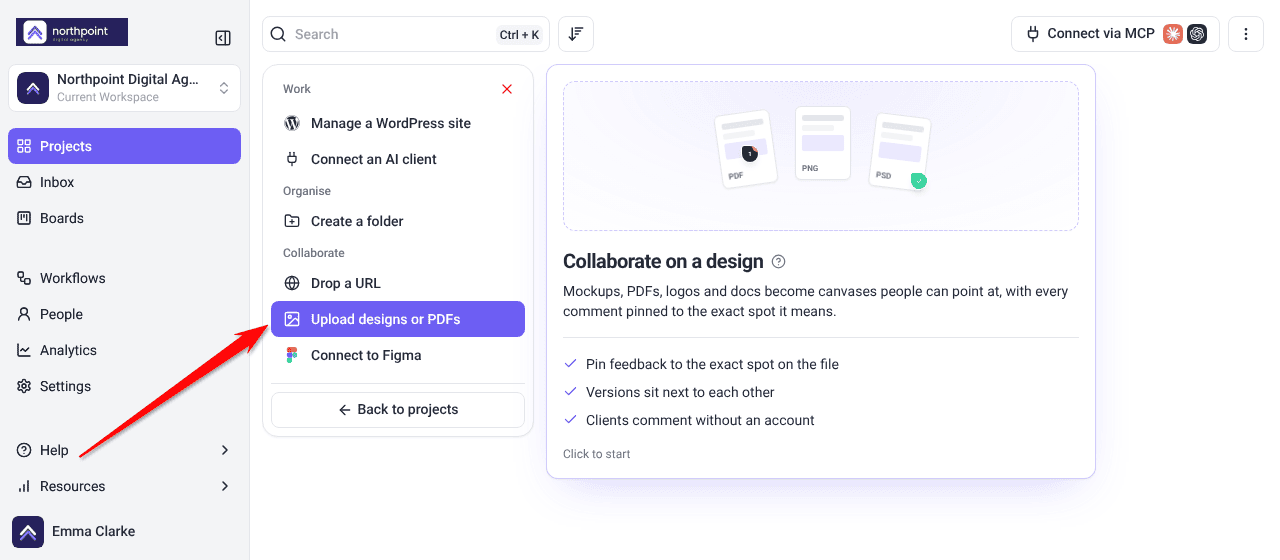Click 'Pin feedback to the exact spot' text
The height and width of the screenshot is (560, 1280).
[x=712, y=364]
